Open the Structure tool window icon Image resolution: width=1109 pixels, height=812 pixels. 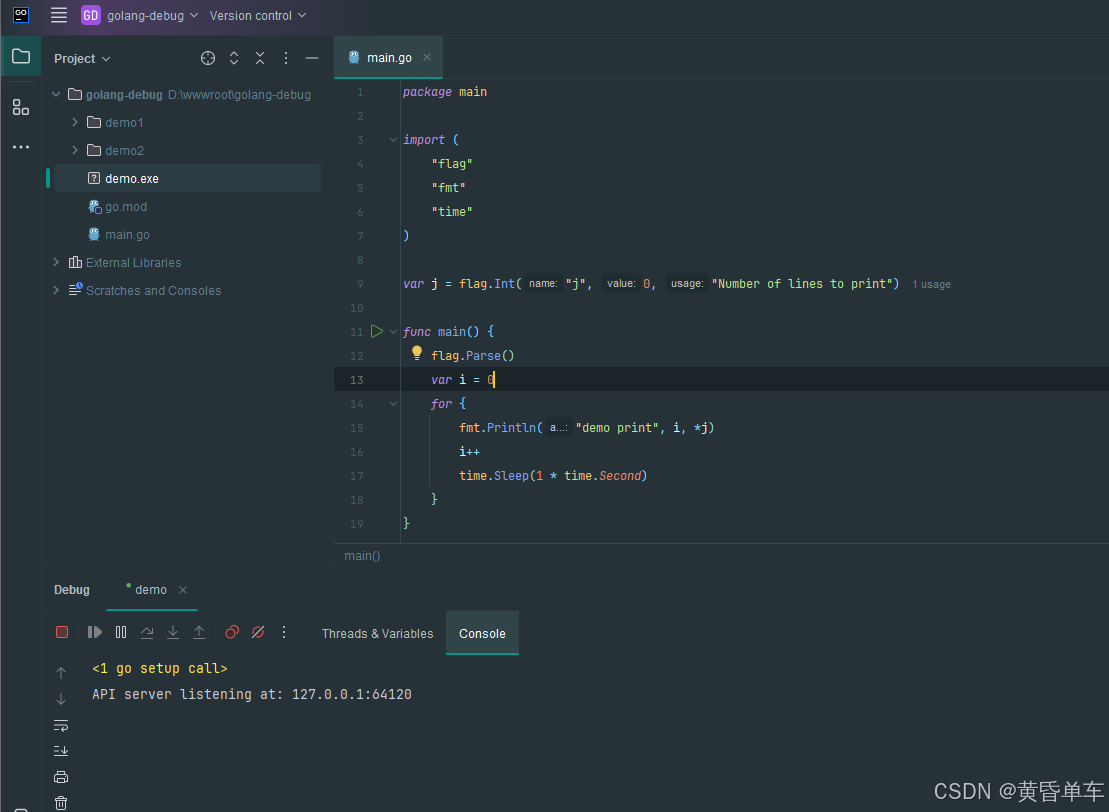[21, 107]
